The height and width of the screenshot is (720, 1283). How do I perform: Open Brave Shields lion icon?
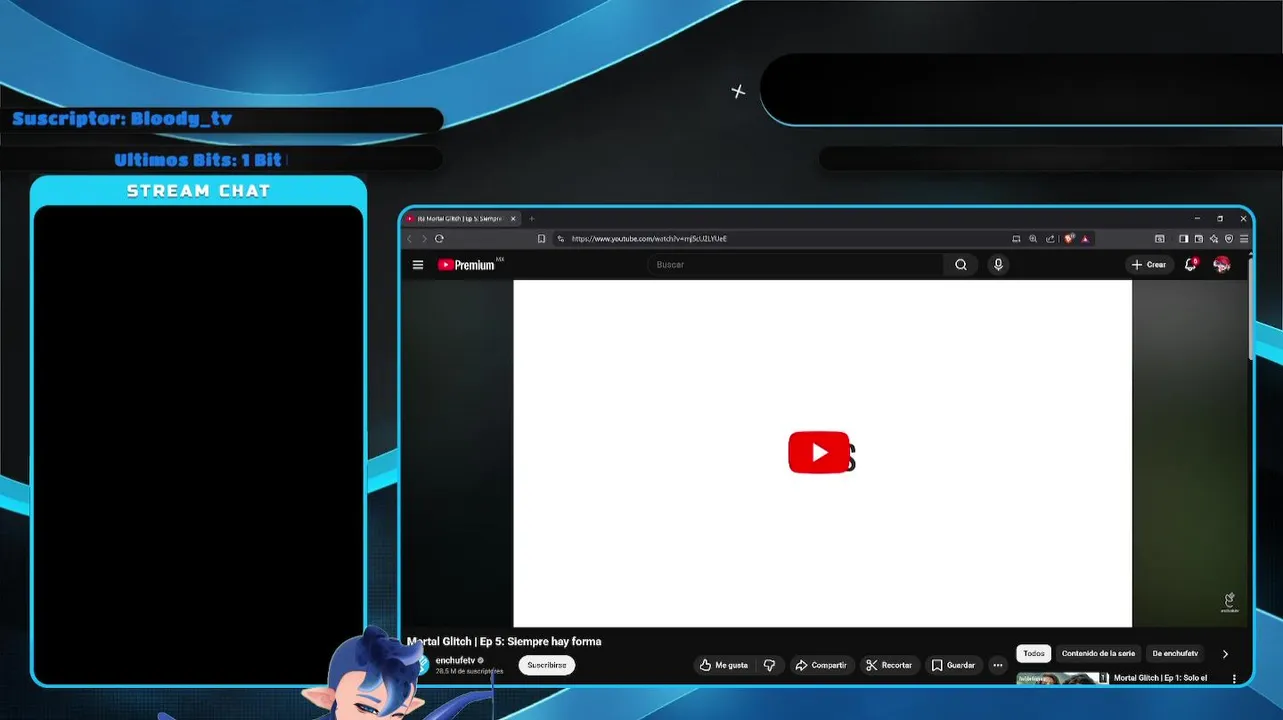pos(1068,238)
